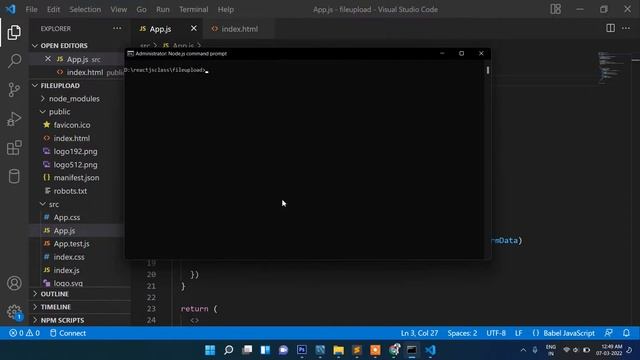Open Chrome from the taskbar
The width and height of the screenshot is (640, 360).
[x=394, y=350]
